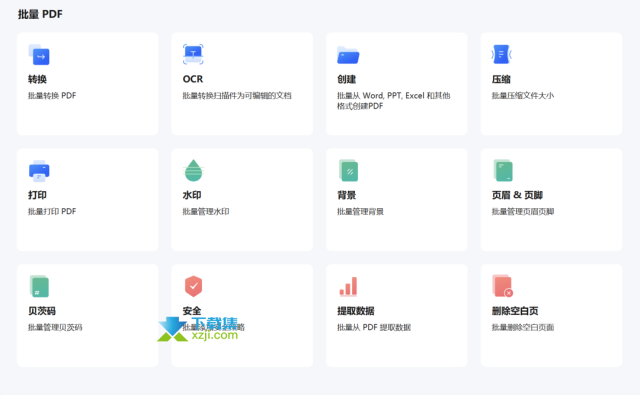
Task: Click the text 批量管理水印
Action: [x=206, y=211]
